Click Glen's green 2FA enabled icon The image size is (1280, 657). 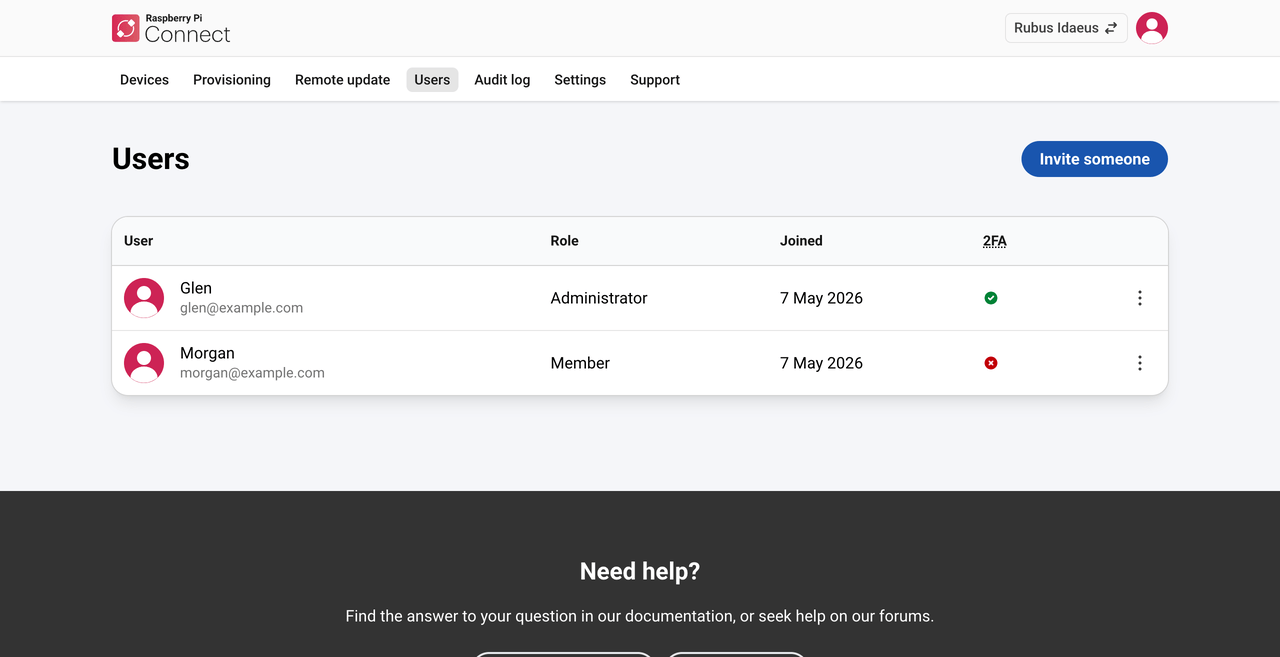click(x=991, y=298)
